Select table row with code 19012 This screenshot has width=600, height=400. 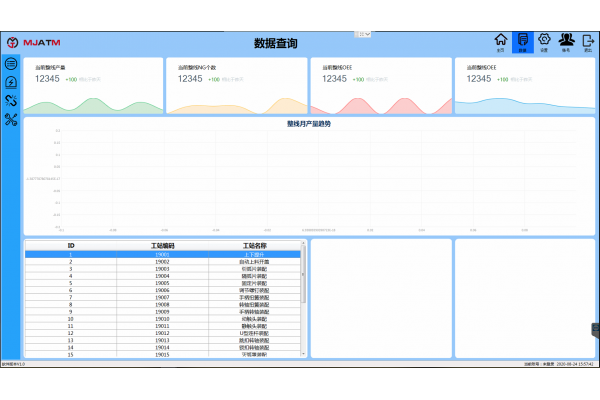pos(163,333)
